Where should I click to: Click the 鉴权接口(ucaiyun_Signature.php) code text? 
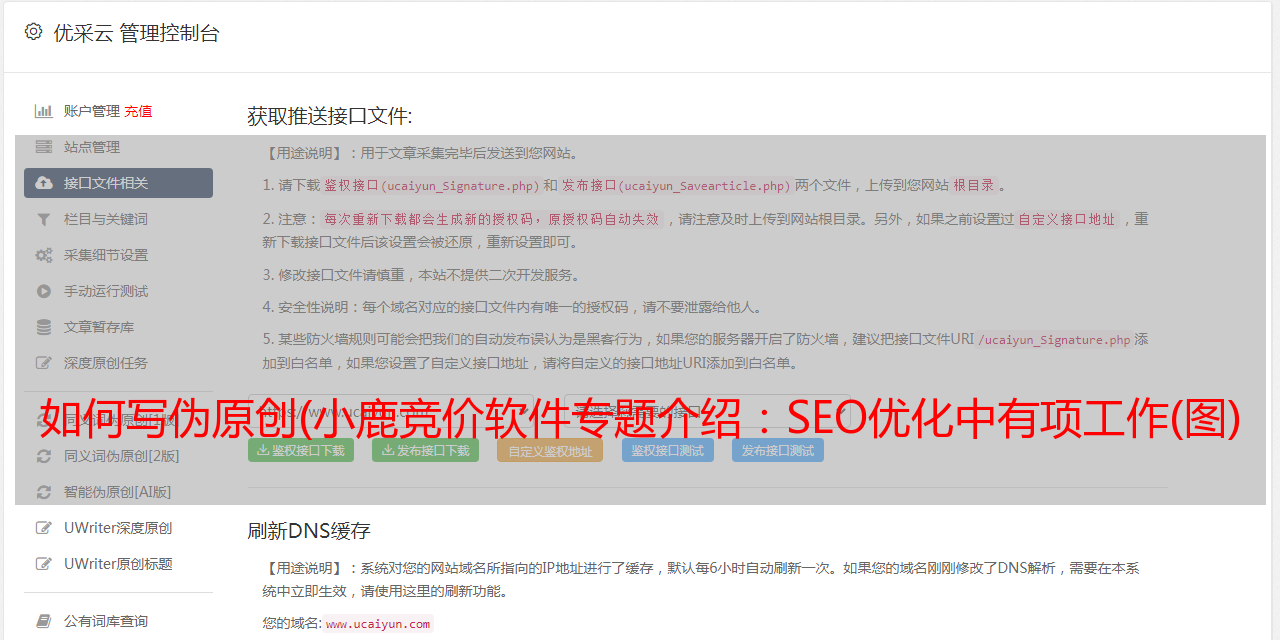click(431, 185)
